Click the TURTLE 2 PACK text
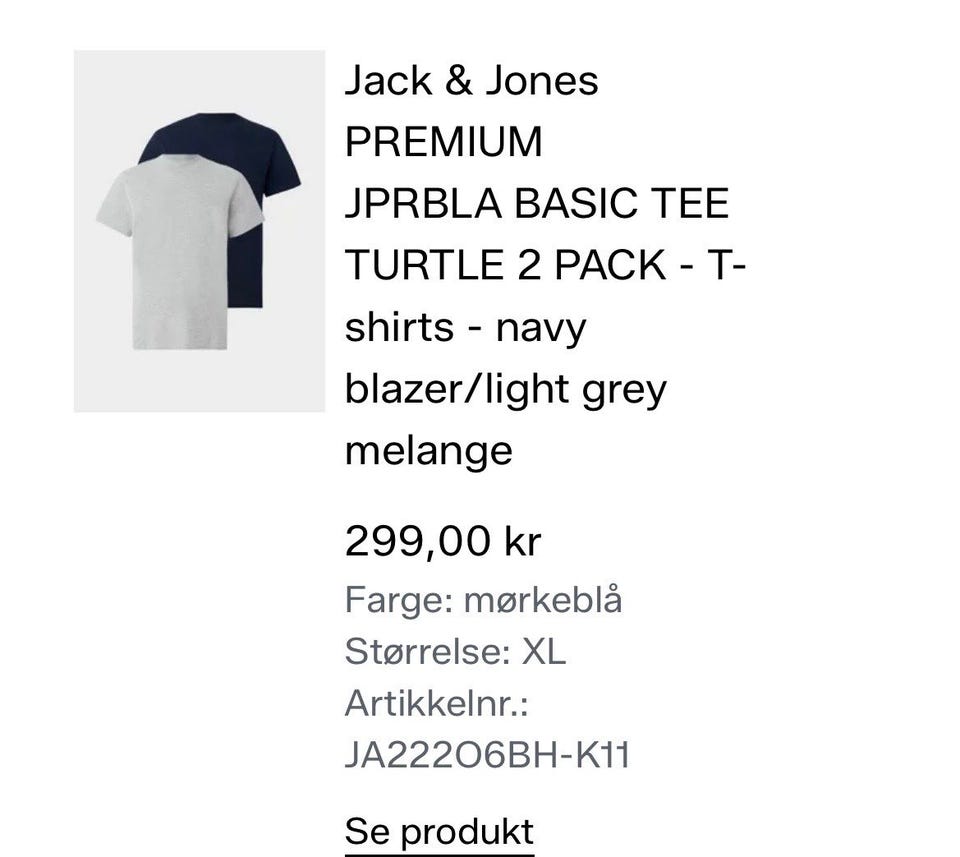 pos(505,265)
